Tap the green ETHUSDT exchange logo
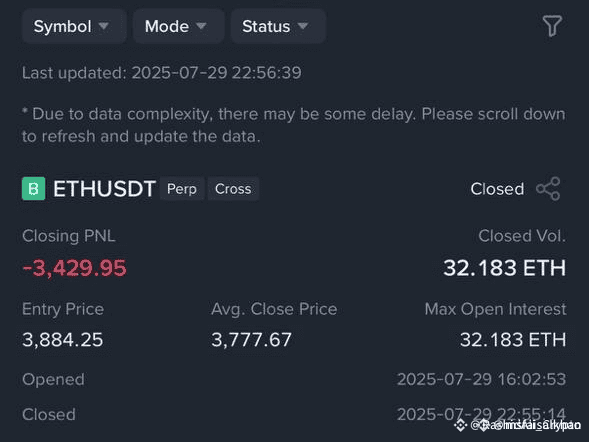589x442 pixels. pos(33,189)
